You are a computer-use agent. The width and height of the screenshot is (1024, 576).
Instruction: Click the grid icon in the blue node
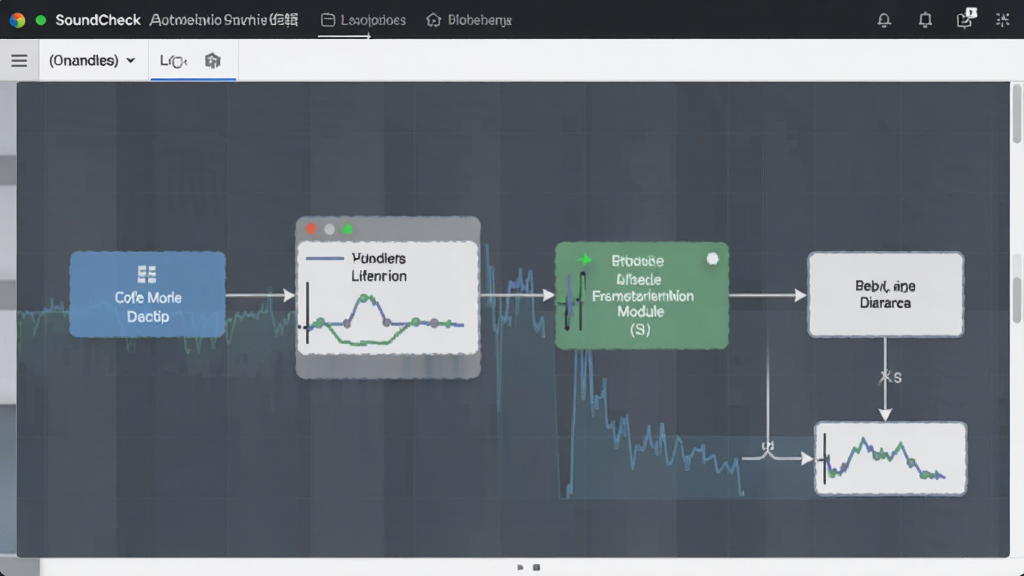147,274
